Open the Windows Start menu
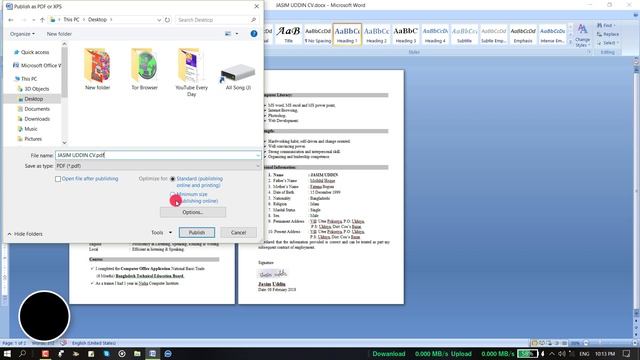This screenshot has width=640, height=360. [x=7, y=353]
